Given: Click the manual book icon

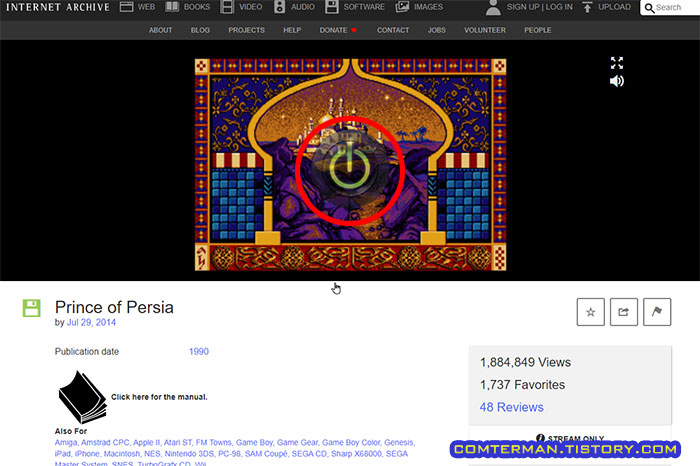Looking at the screenshot, I should 82,397.
